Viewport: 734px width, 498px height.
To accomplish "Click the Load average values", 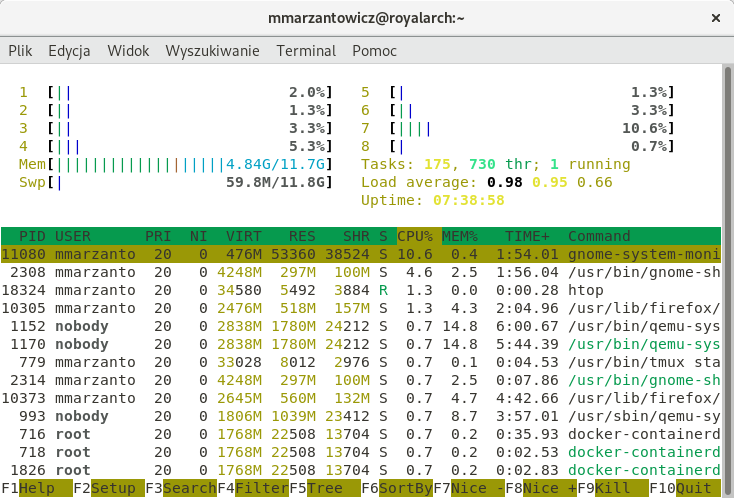I will point(550,182).
